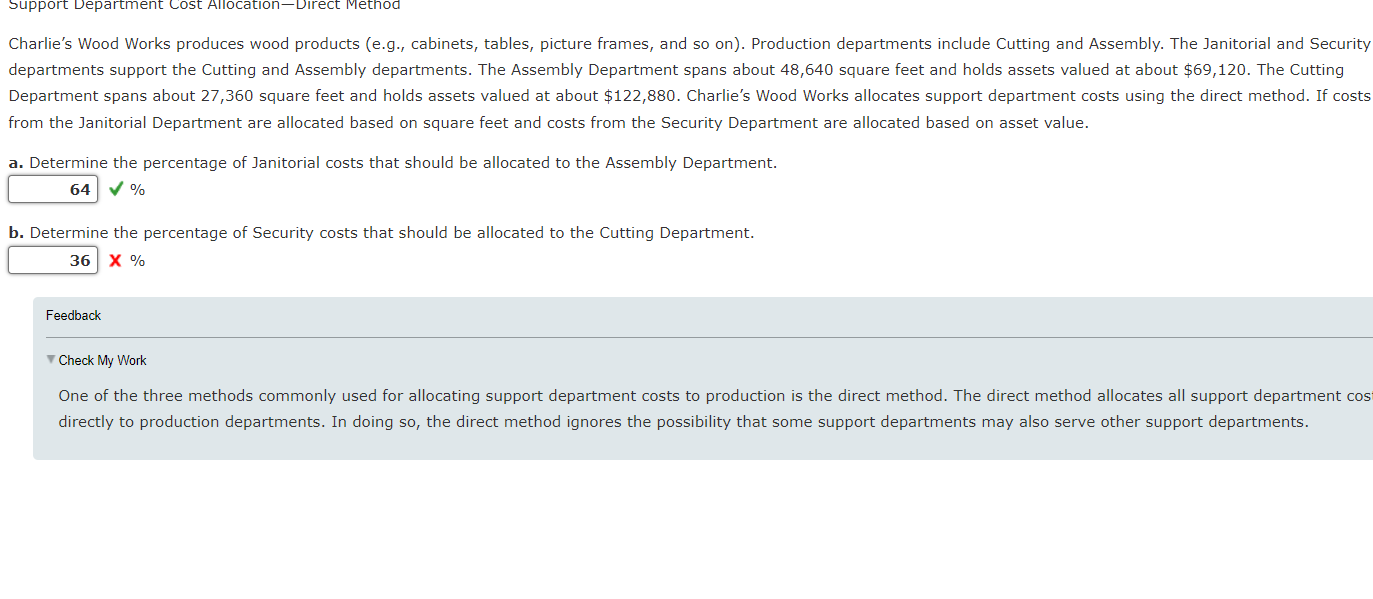Click the percent sign after the 64 answer
The width and height of the screenshot is (1373, 599).
[137, 188]
